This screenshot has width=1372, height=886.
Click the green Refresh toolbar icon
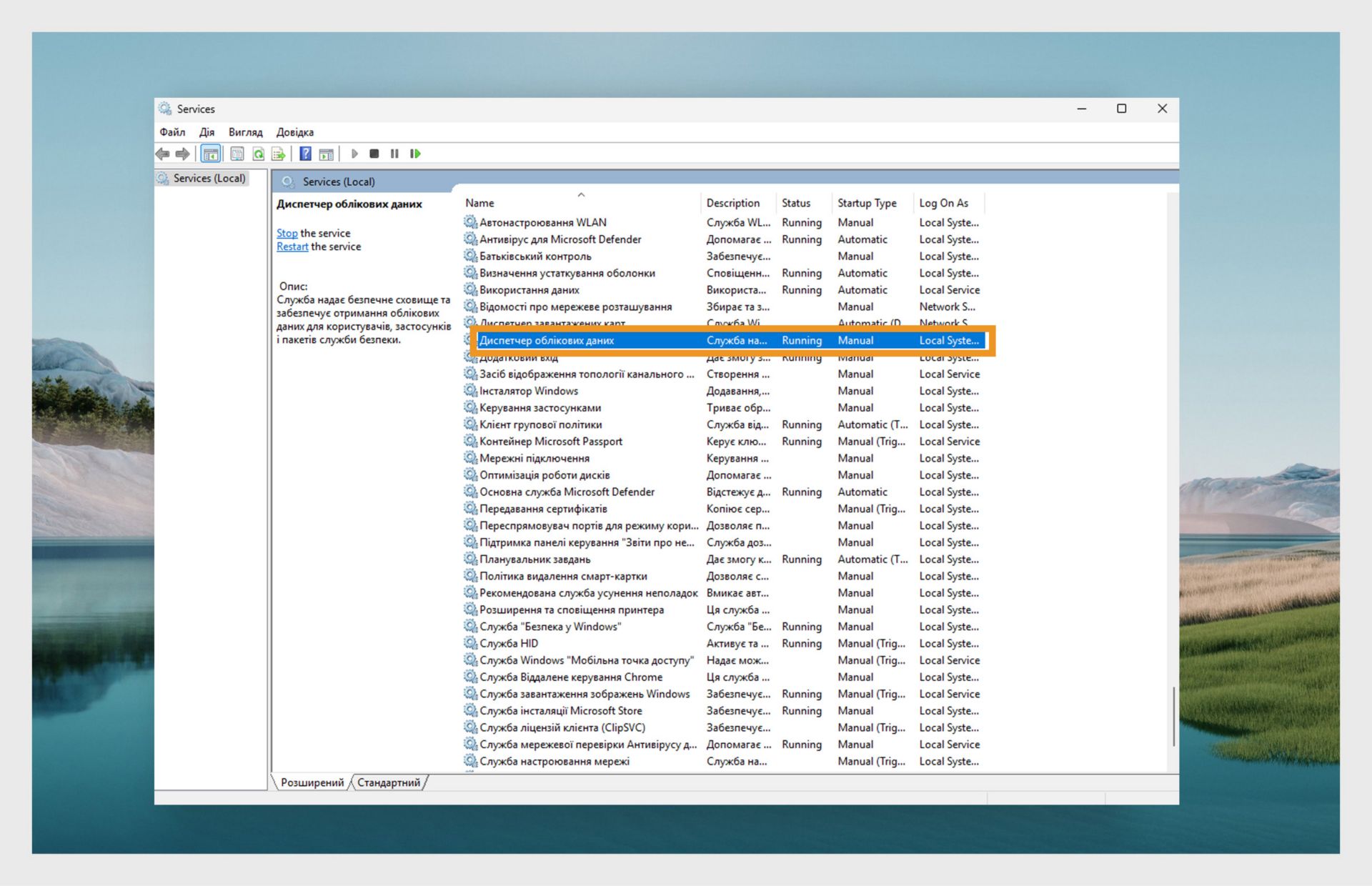258,154
